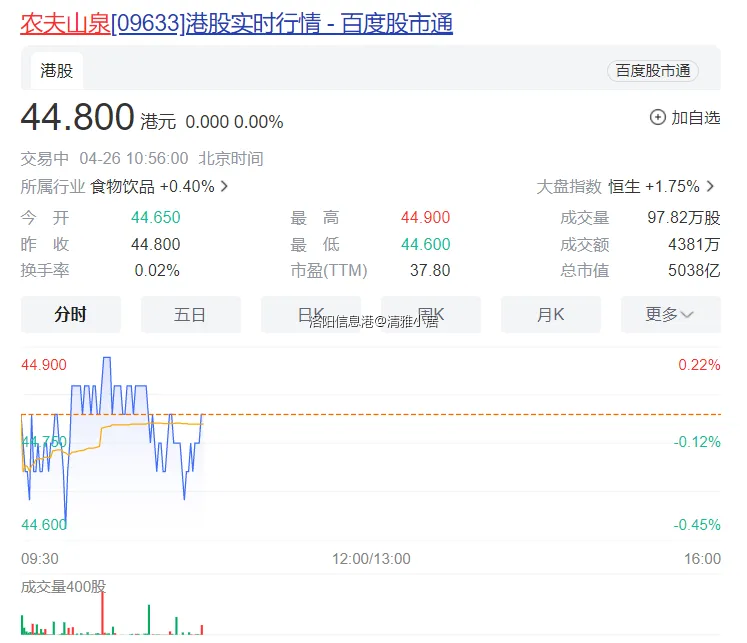
Task: Click the 成交额 value 4381万
Action: [x=694, y=244]
